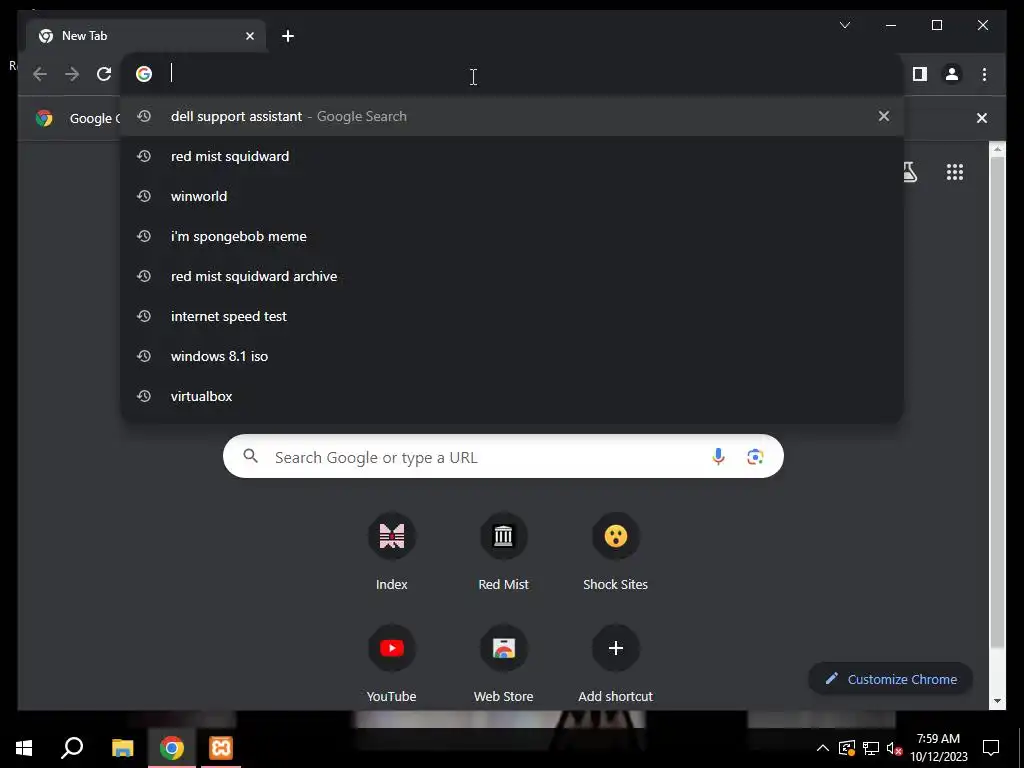Click the Chrome logo in infobar
The image size is (1024, 768).
click(x=44, y=118)
